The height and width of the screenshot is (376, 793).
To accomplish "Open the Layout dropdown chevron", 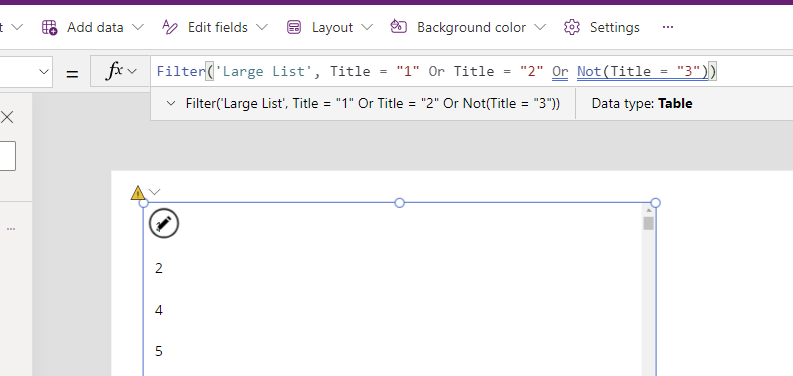I will pyautogui.click(x=367, y=27).
